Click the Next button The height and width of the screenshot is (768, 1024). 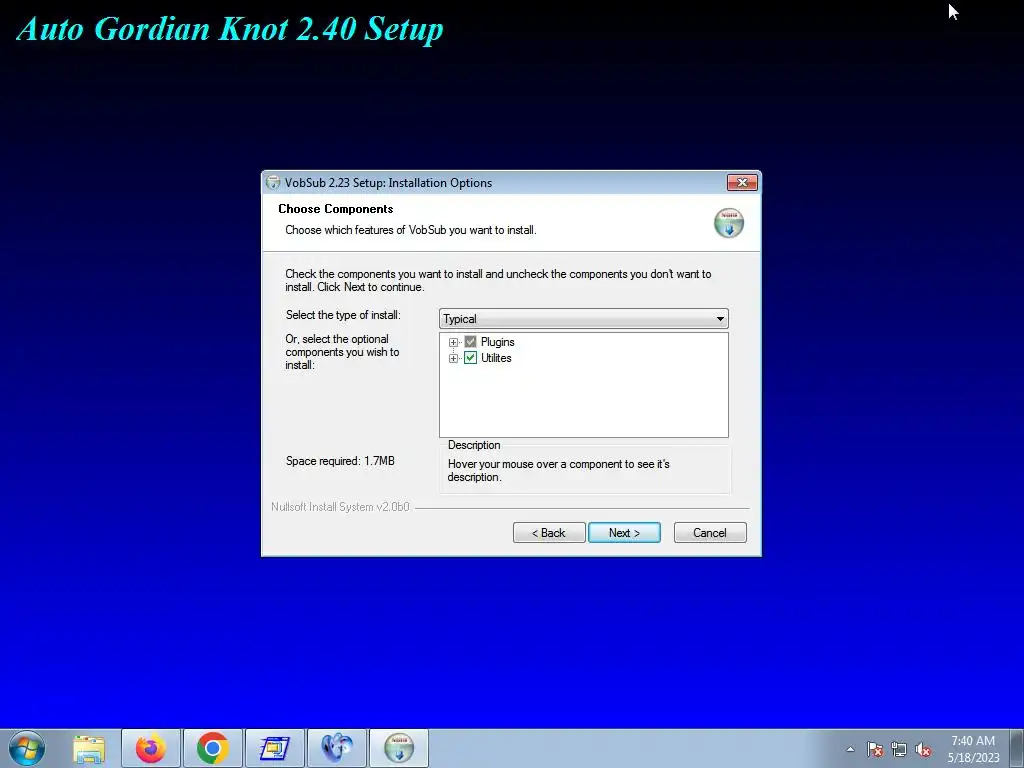pyautogui.click(x=624, y=532)
